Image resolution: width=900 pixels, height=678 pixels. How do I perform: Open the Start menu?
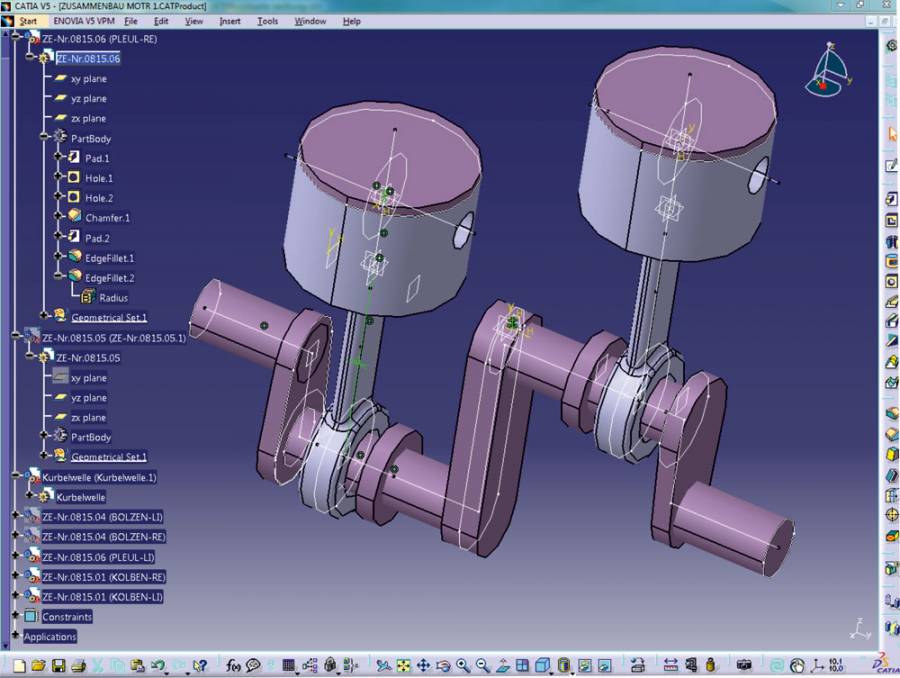28,21
